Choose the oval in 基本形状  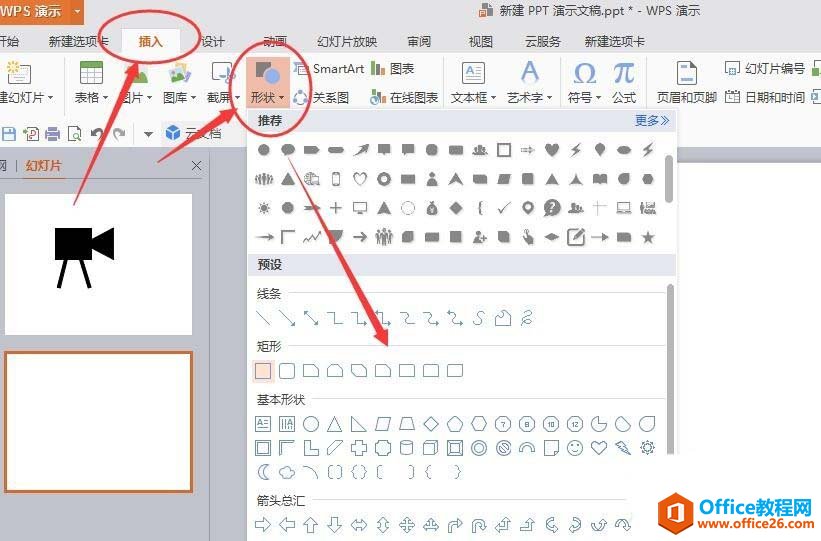(311, 424)
